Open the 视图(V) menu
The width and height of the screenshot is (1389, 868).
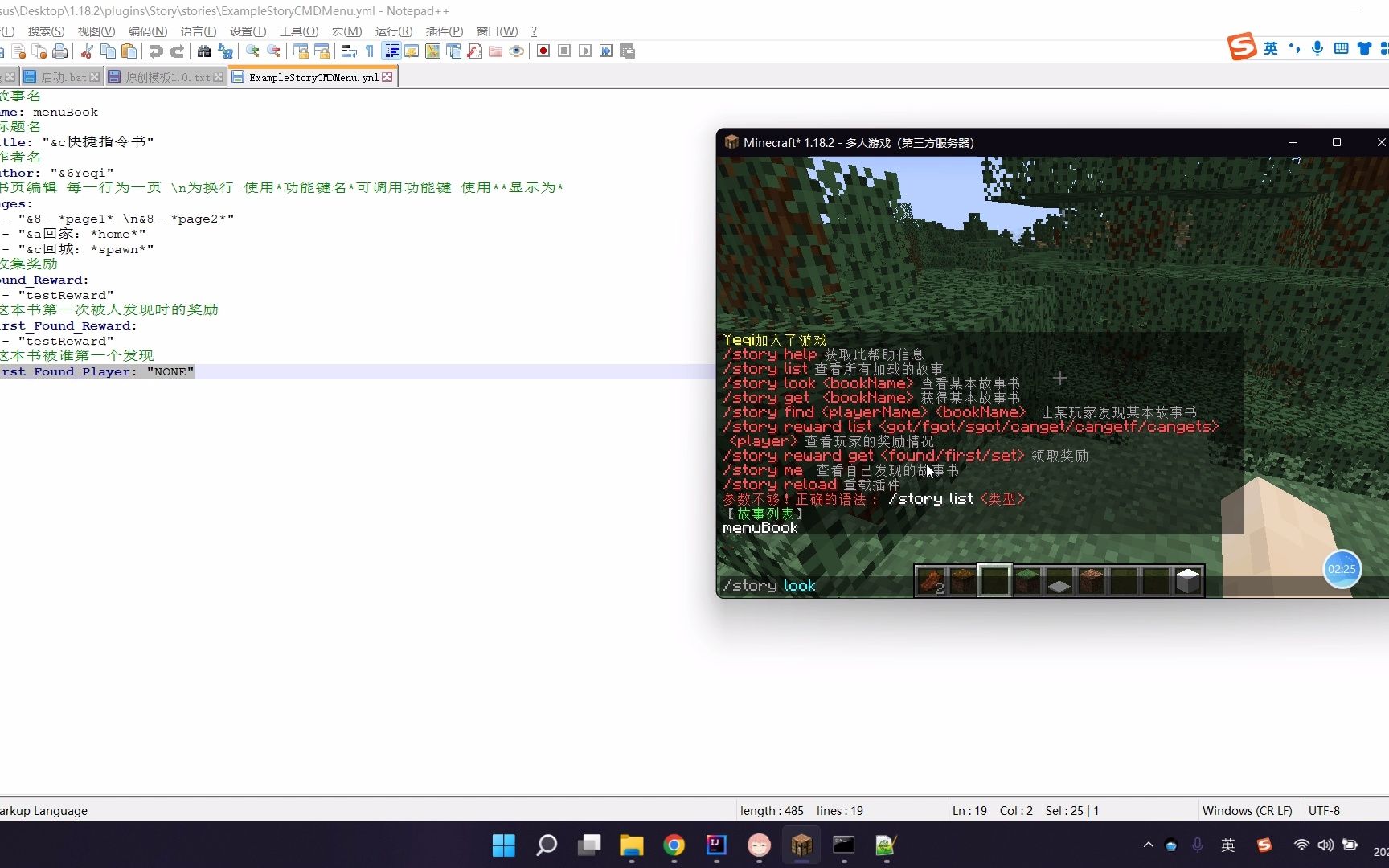pyautogui.click(x=96, y=31)
